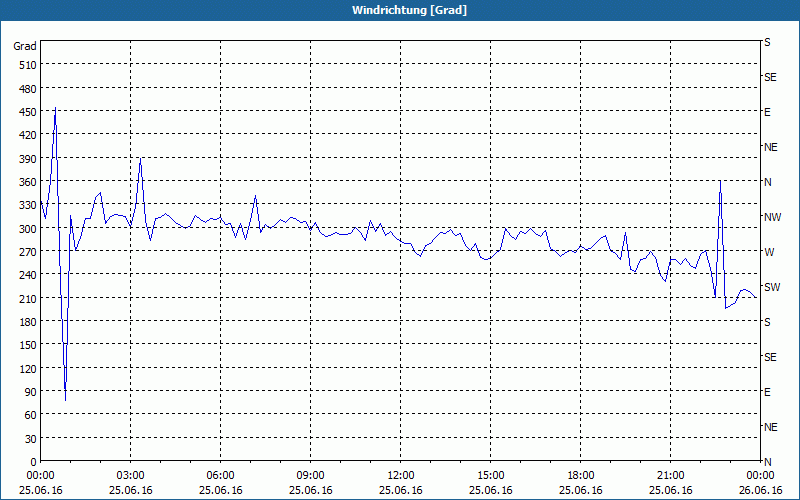Select the 450 degree axis label
Image resolution: width=800 pixels, height=500 pixels.
29,112
